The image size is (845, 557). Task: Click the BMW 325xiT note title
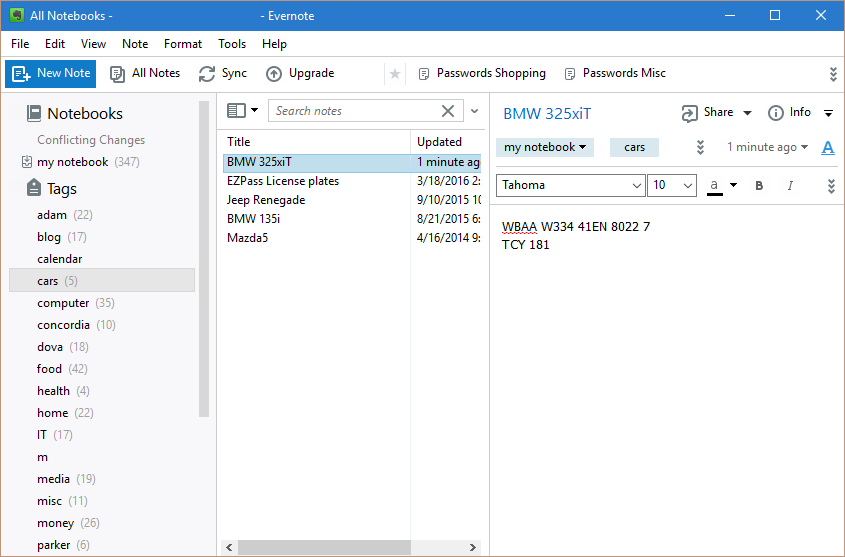click(x=547, y=114)
